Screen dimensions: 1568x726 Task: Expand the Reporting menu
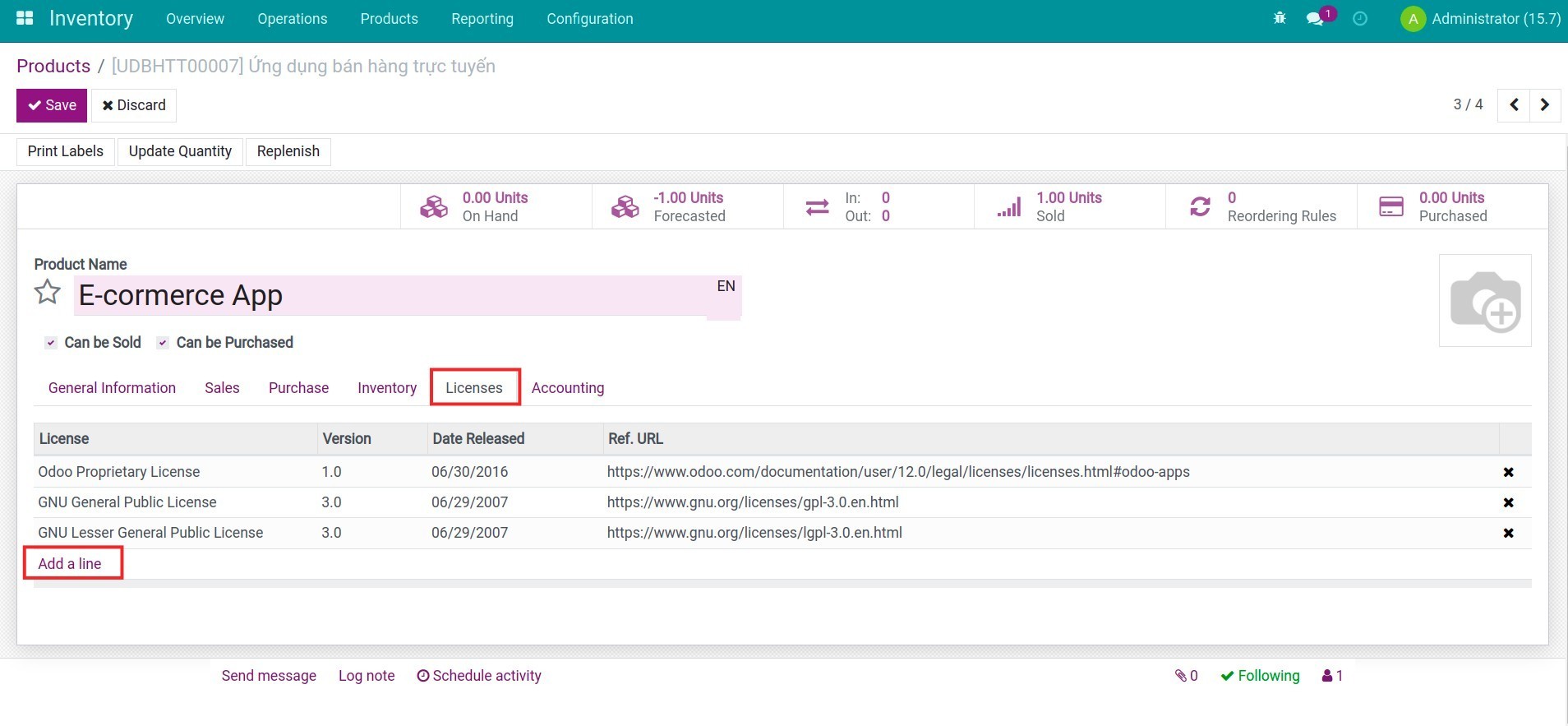pos(482,18)
